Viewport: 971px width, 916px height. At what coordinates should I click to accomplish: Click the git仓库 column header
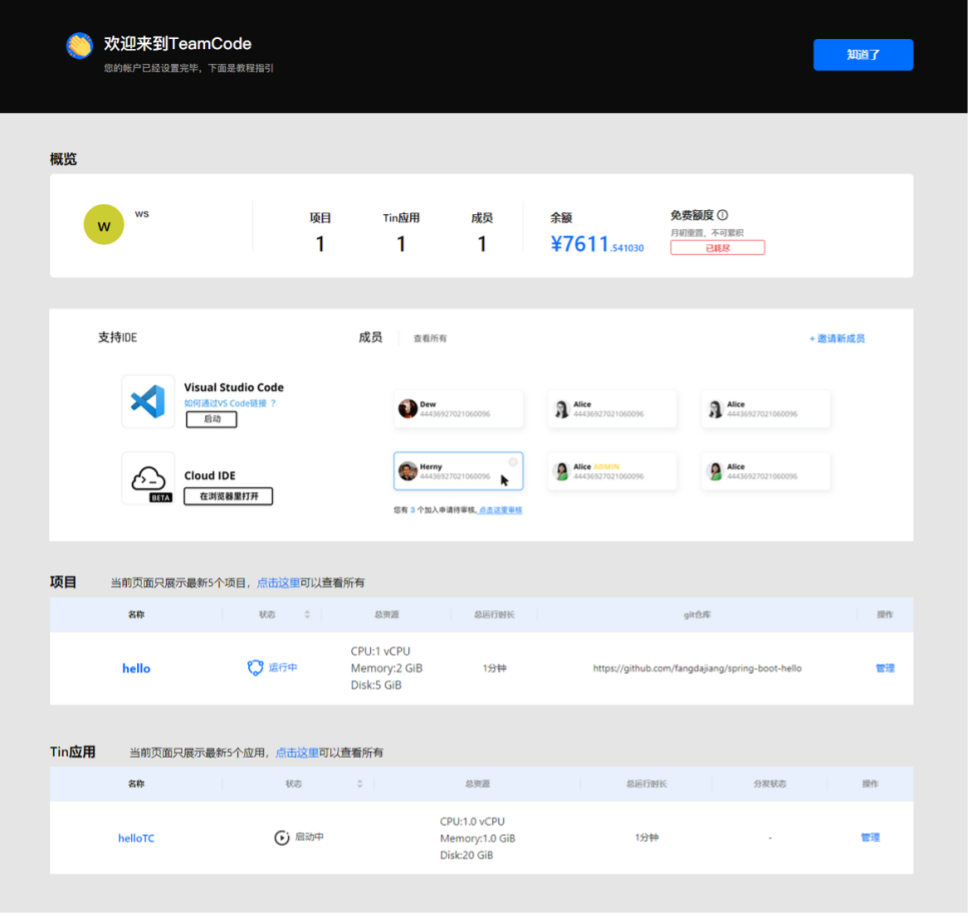[x=699, y=616]
